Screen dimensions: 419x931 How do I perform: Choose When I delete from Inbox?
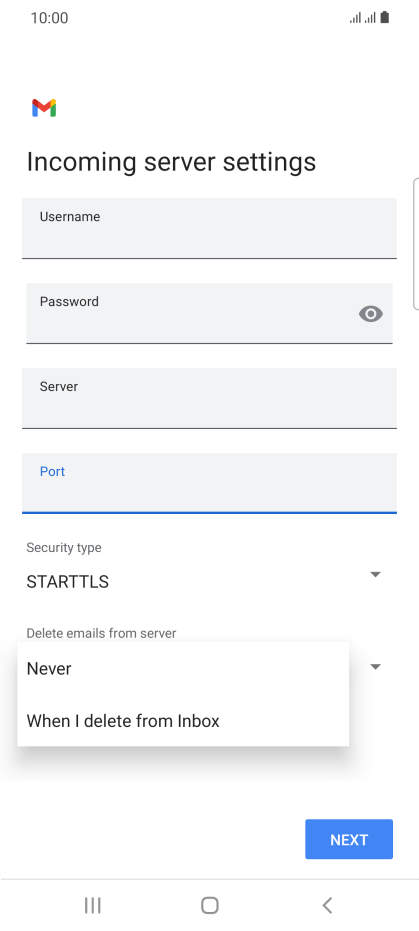(x=183, y=721)
